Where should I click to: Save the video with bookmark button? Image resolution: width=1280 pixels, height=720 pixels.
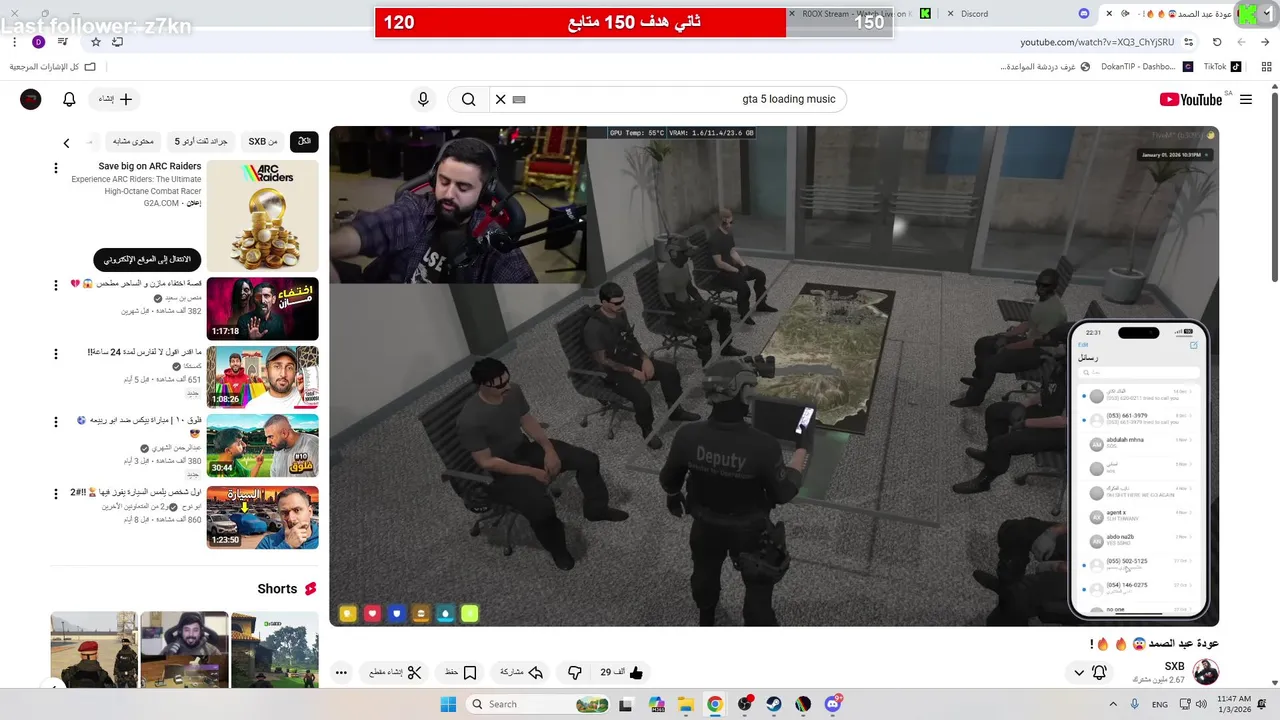click(461, 673)
